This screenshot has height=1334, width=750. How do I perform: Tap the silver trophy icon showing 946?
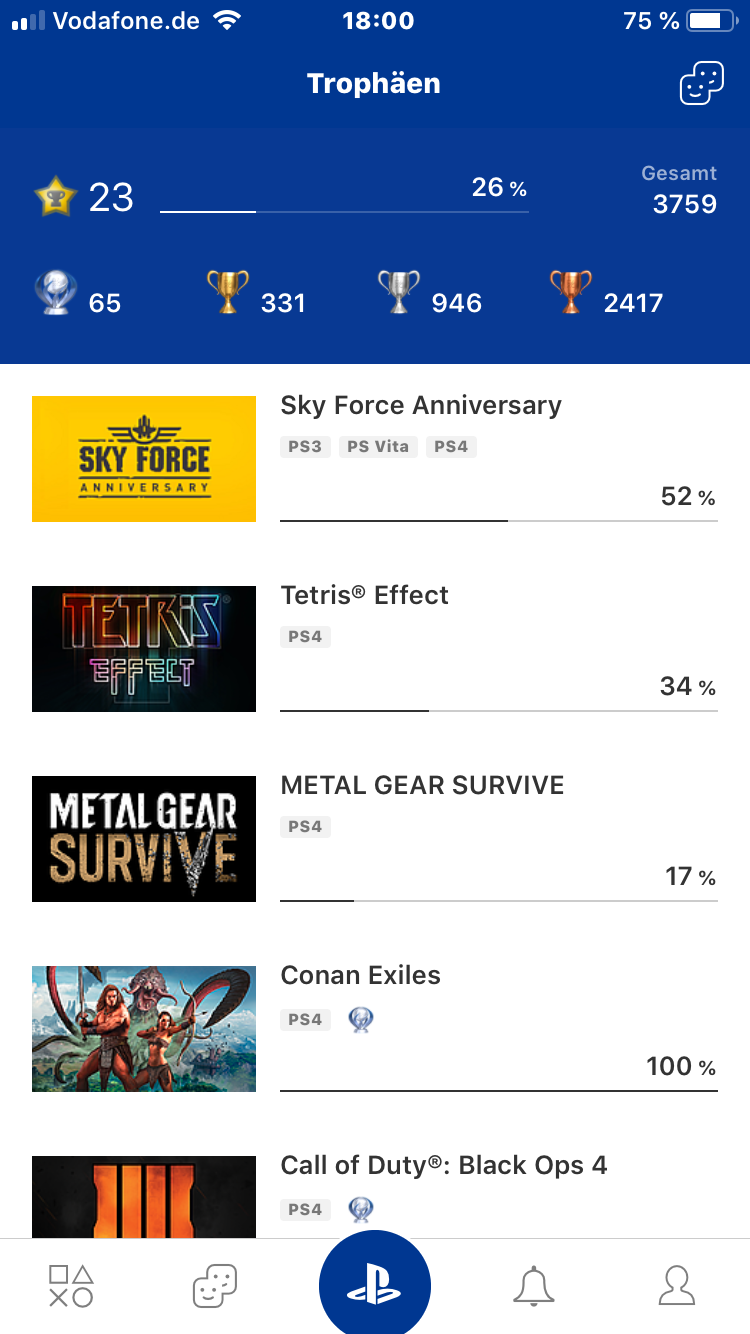click(x=398, y=292)
